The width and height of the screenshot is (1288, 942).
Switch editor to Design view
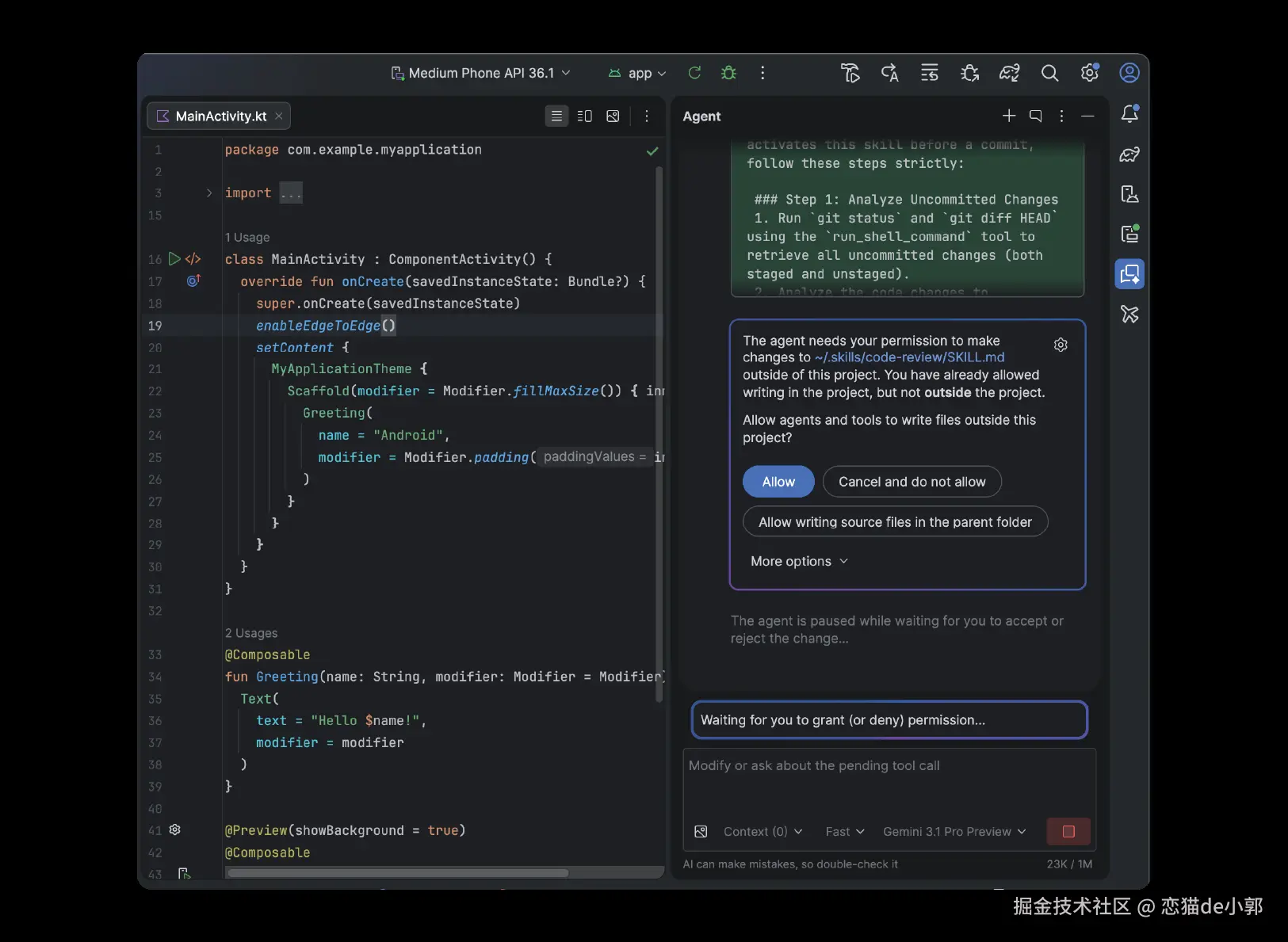[x=613, y=116]
